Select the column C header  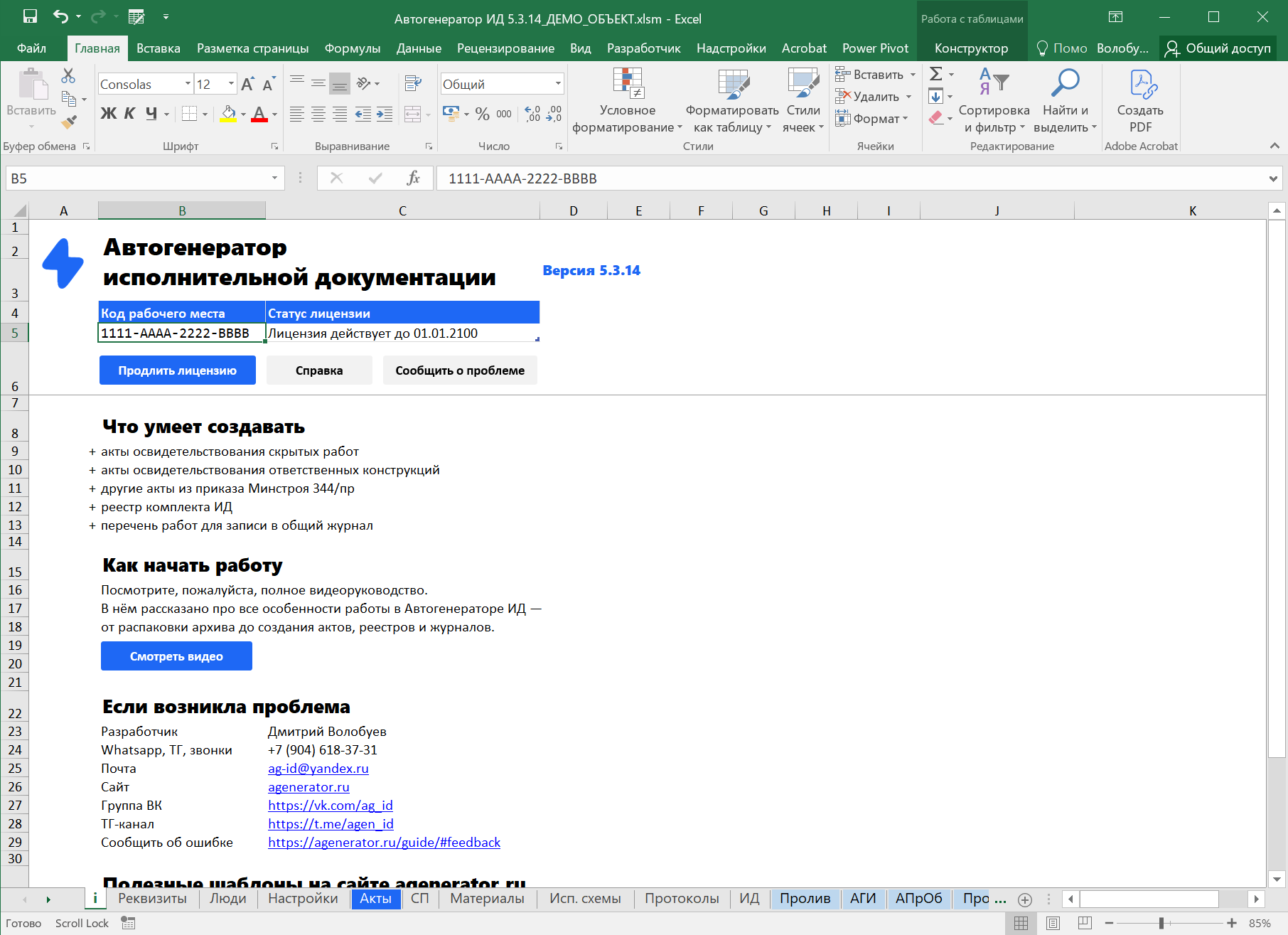coord(402,210)
